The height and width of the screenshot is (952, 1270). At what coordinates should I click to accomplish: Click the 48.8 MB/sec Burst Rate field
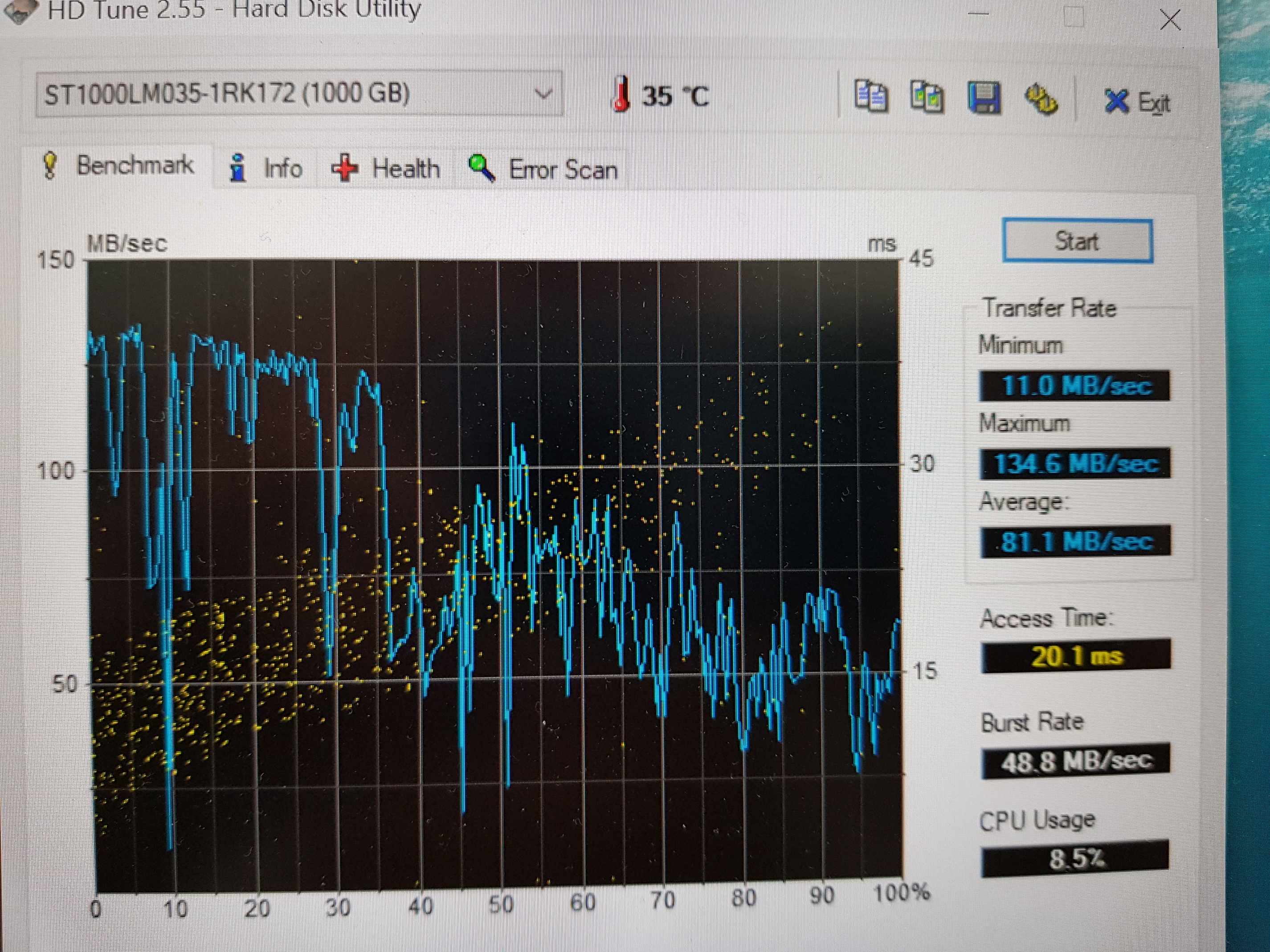(1075, 761)
